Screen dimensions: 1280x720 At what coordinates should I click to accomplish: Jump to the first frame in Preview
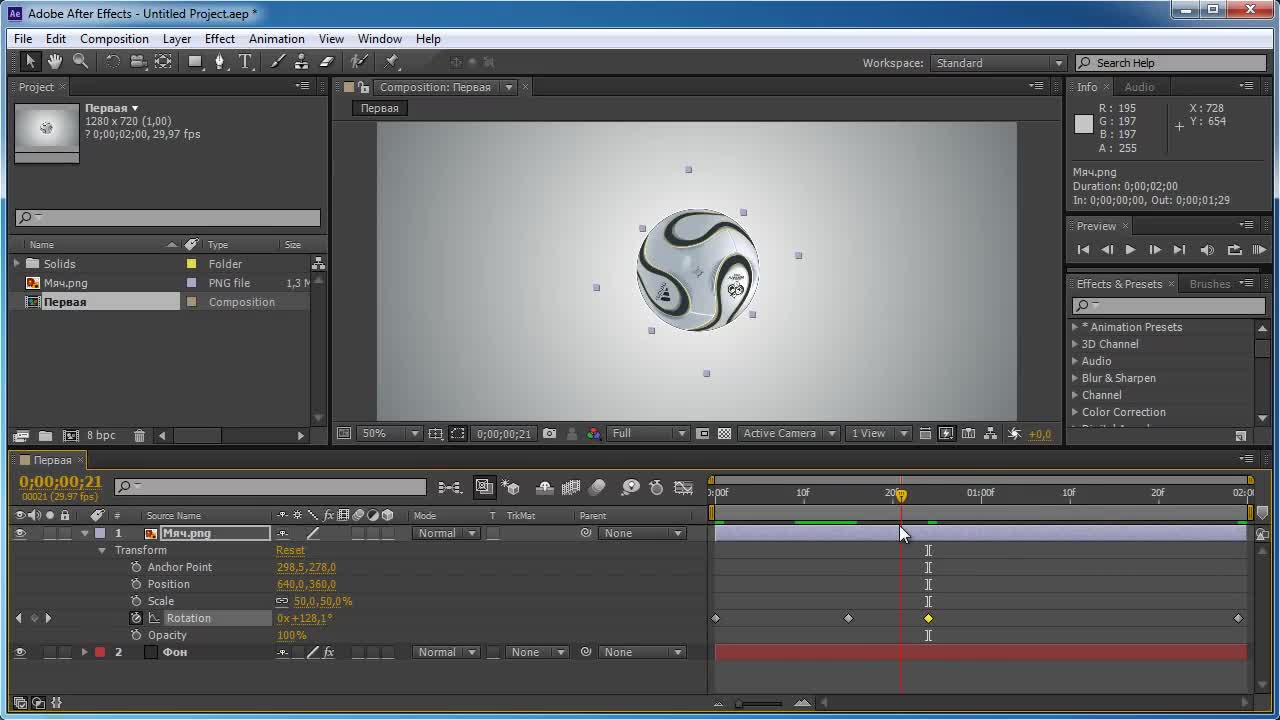1083,250
